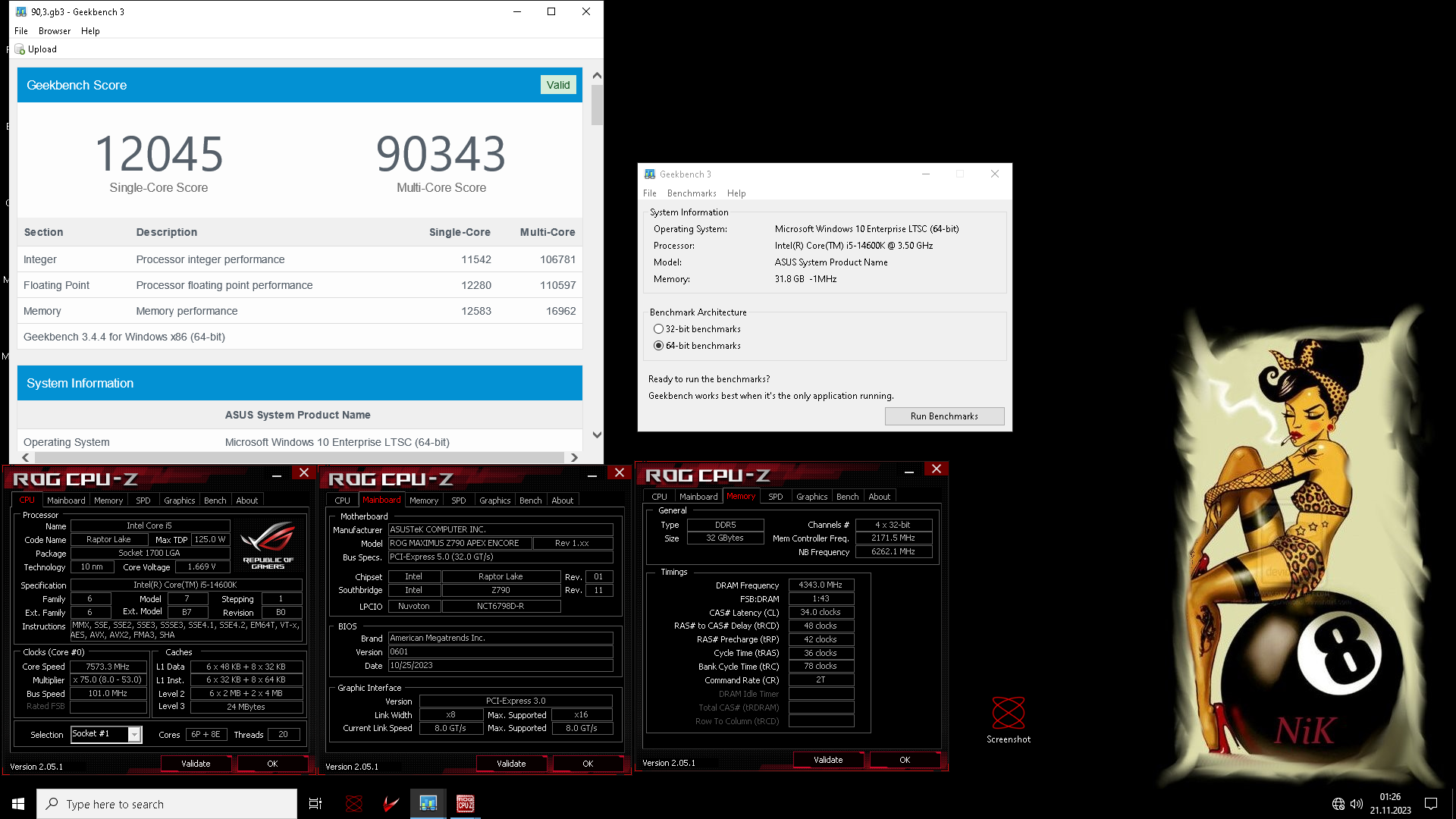
Task: Click the Multi-Core Score 90343
Action: (x=441, y=154)
